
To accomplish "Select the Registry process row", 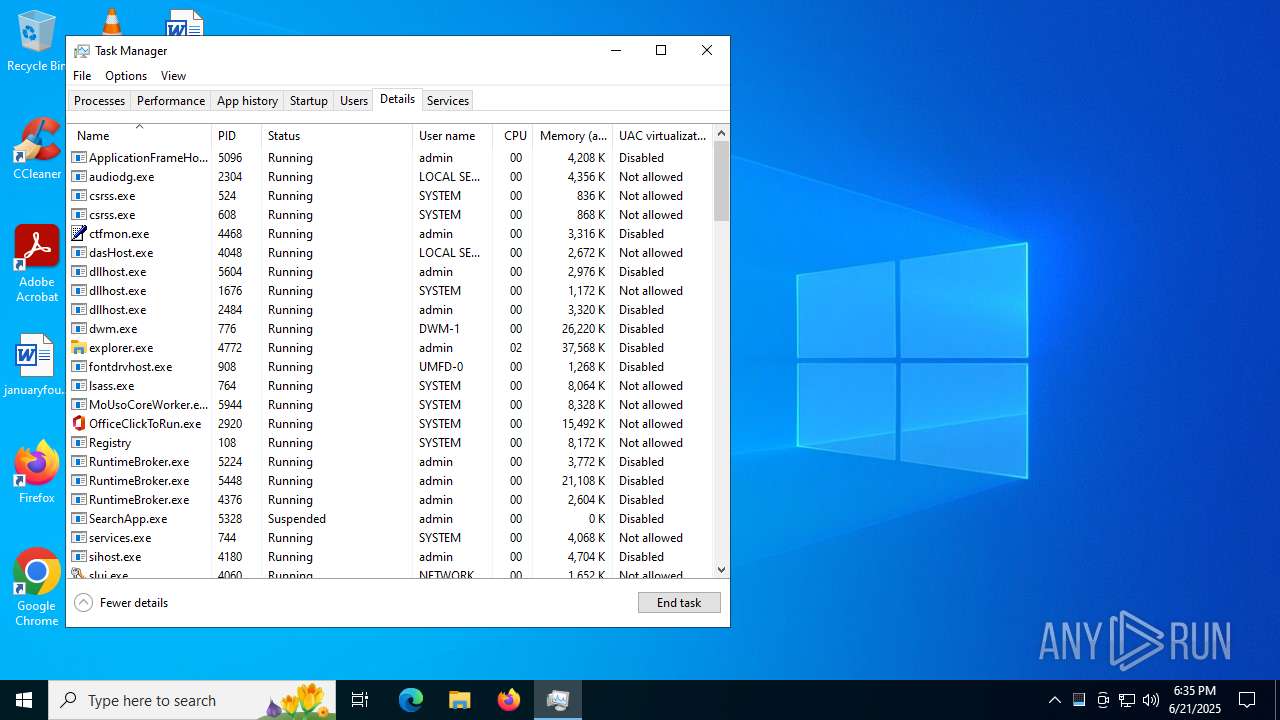I will (x=390, y=443).
